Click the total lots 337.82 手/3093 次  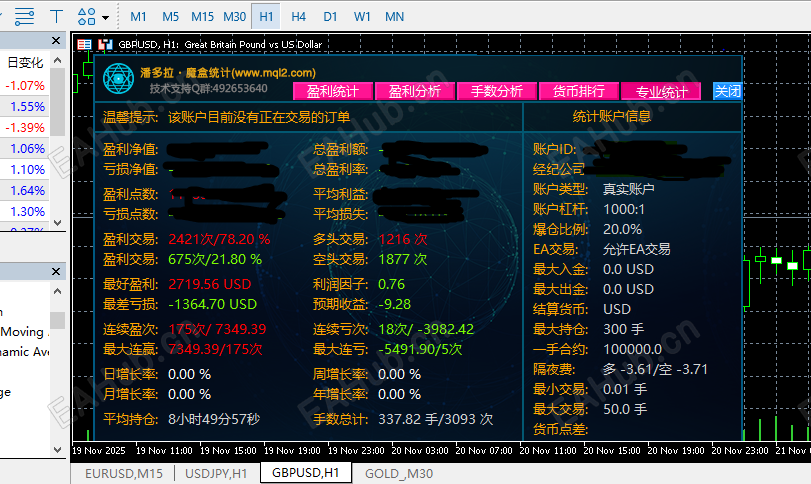coord(435,419)
